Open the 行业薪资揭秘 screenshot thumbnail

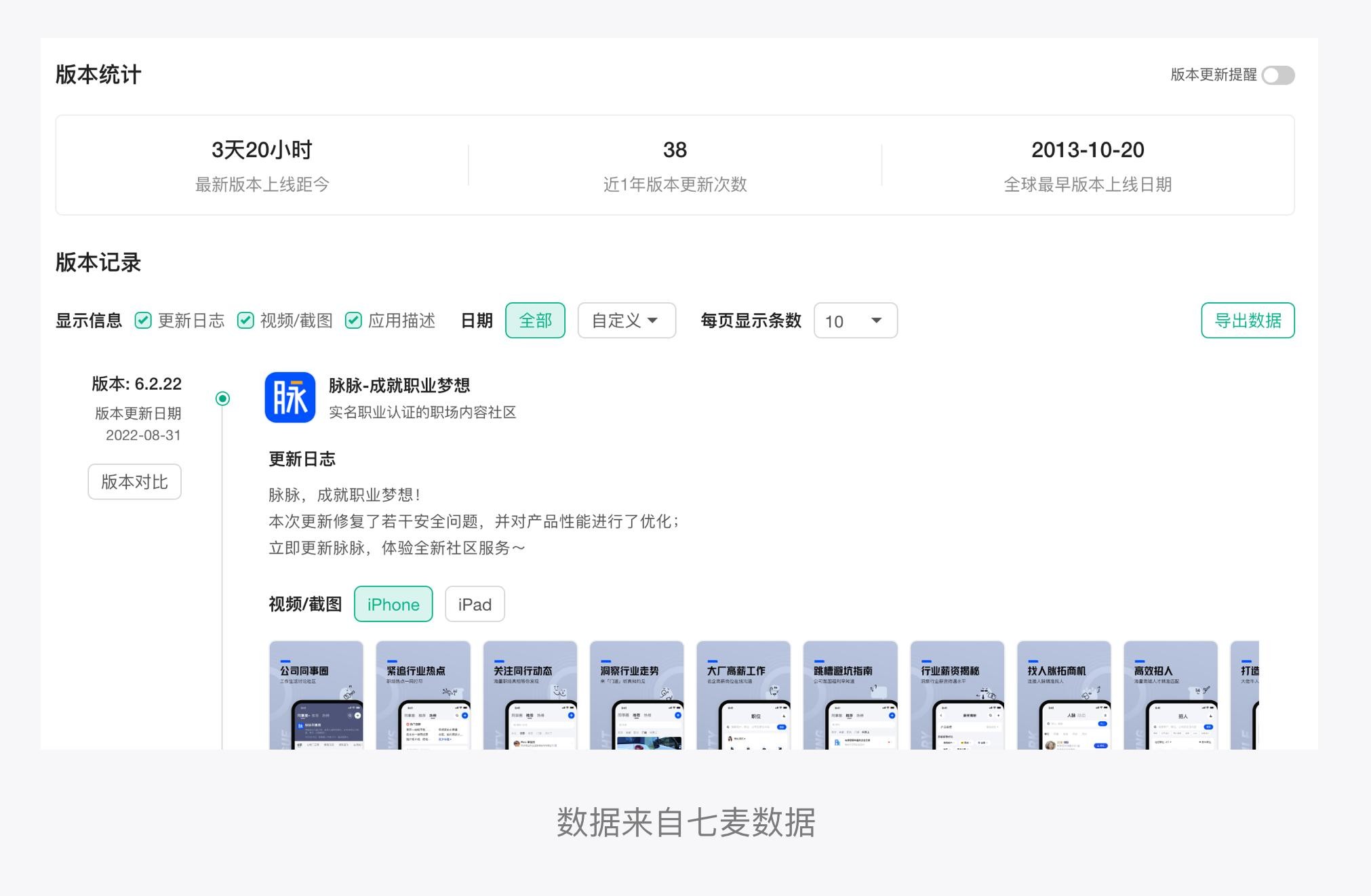[957, 695]
